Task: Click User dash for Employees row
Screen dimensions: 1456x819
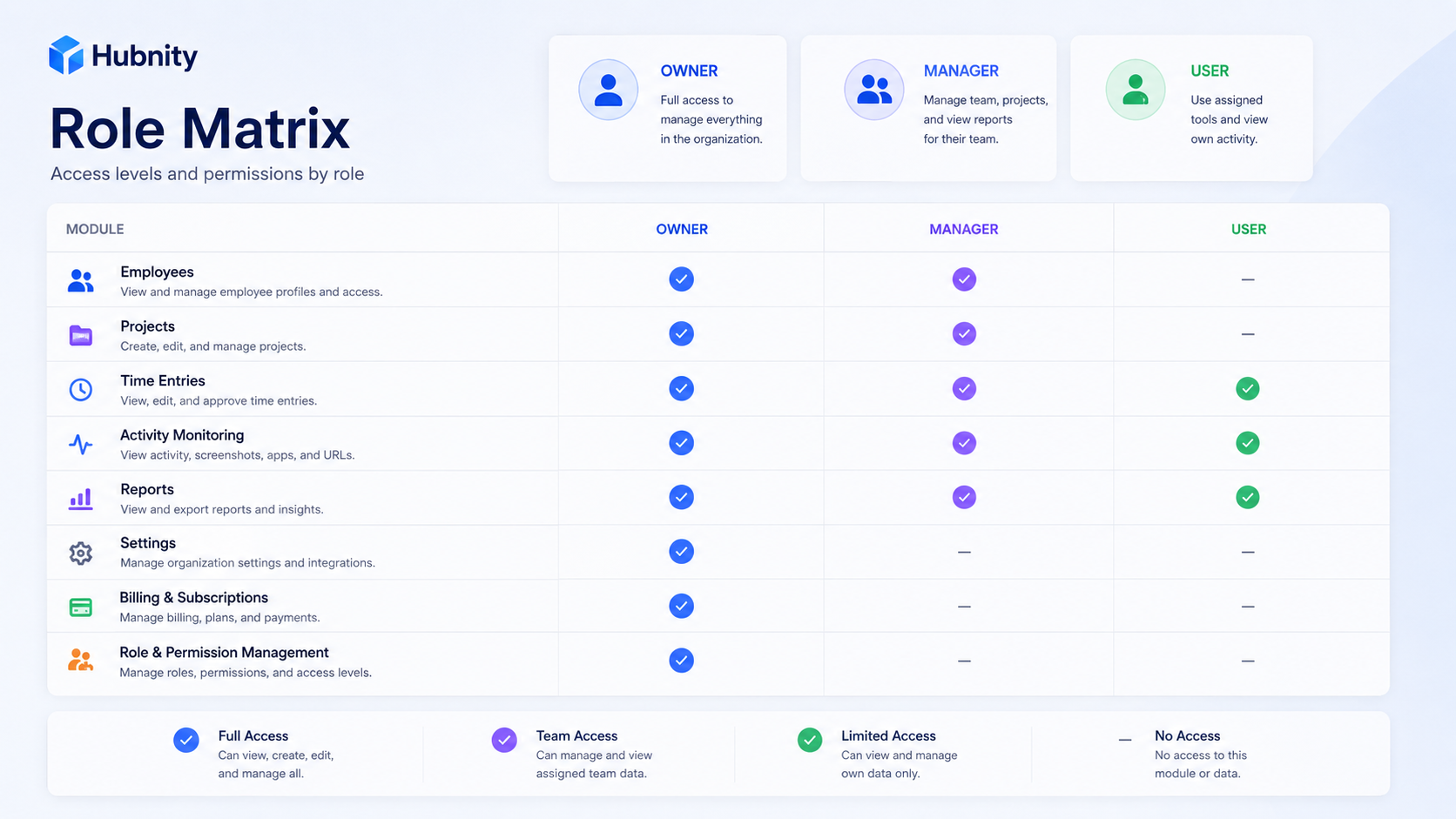Action: [1248, 279]
